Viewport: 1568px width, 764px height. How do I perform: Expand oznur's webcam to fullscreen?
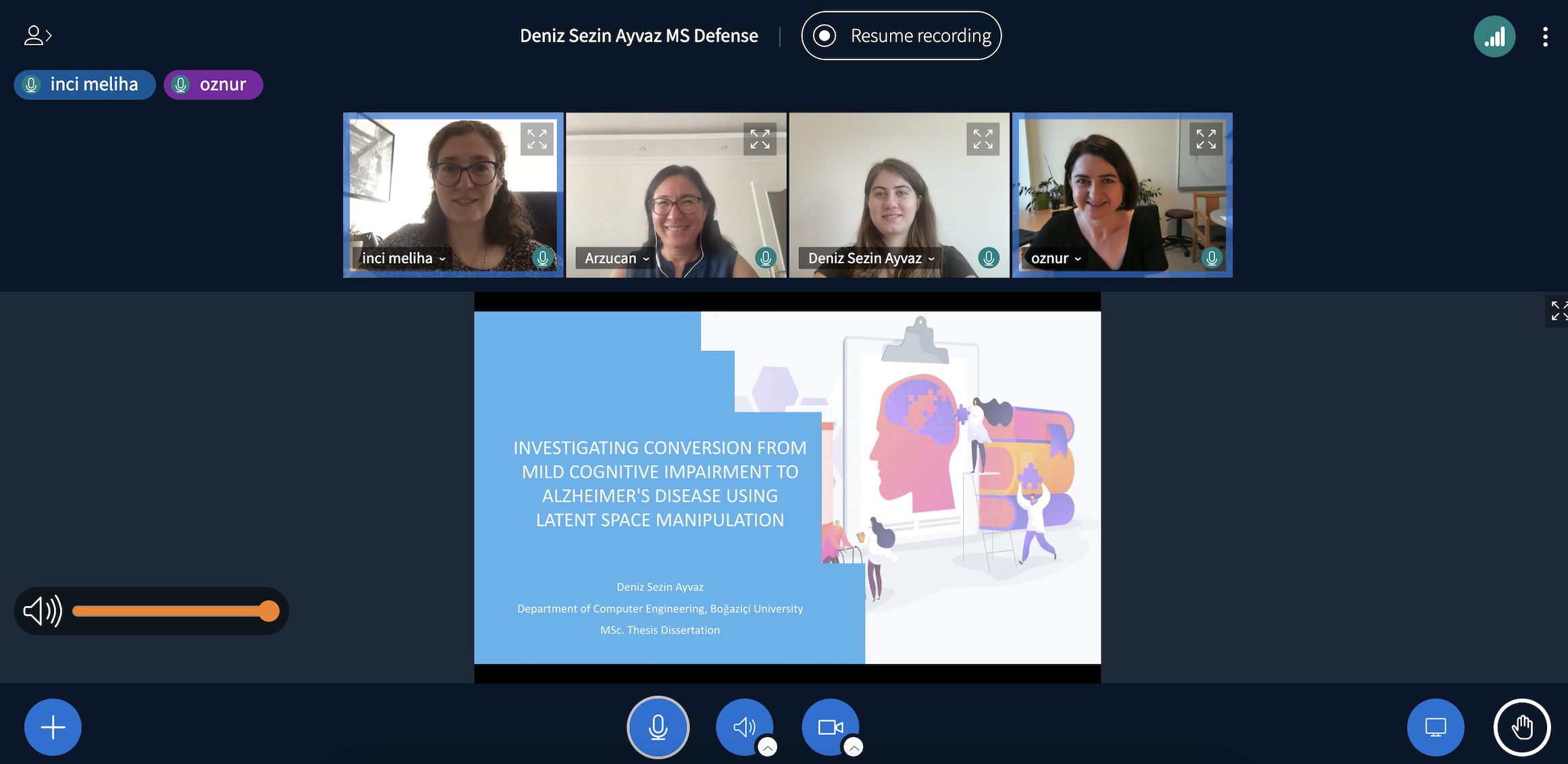[1205, 139]
